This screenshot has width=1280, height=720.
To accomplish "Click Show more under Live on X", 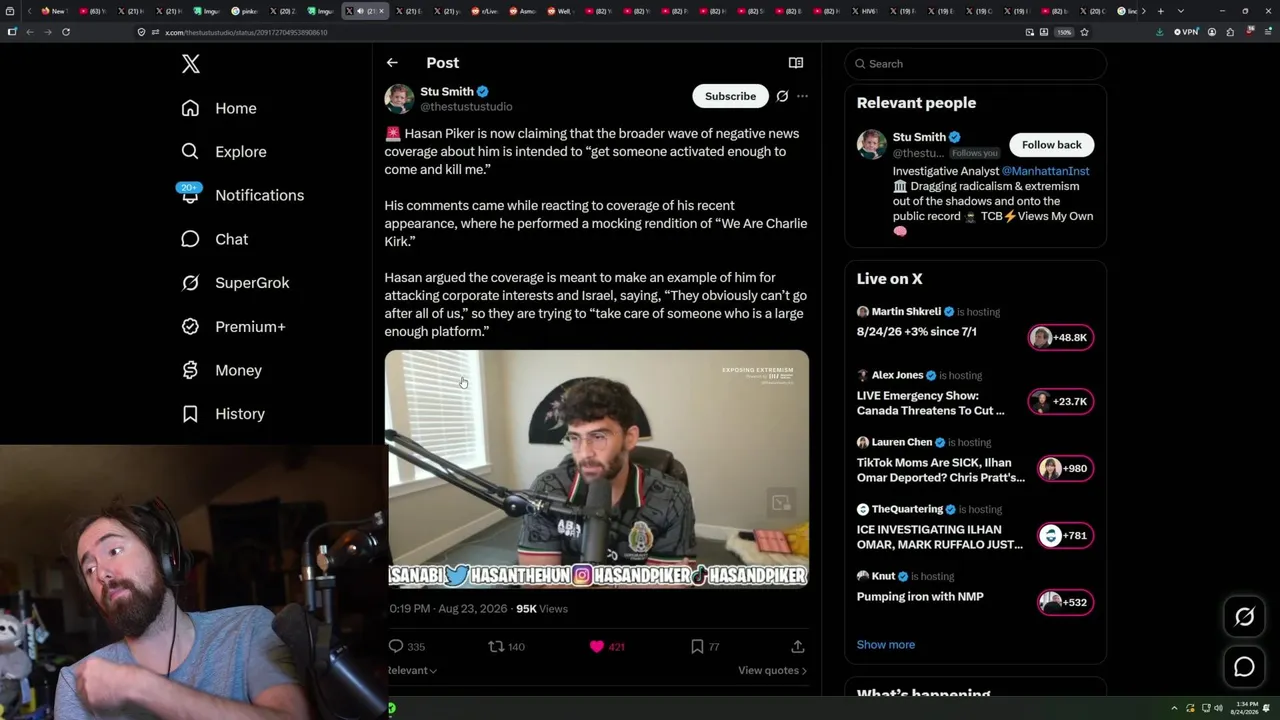I will (886, 645).
